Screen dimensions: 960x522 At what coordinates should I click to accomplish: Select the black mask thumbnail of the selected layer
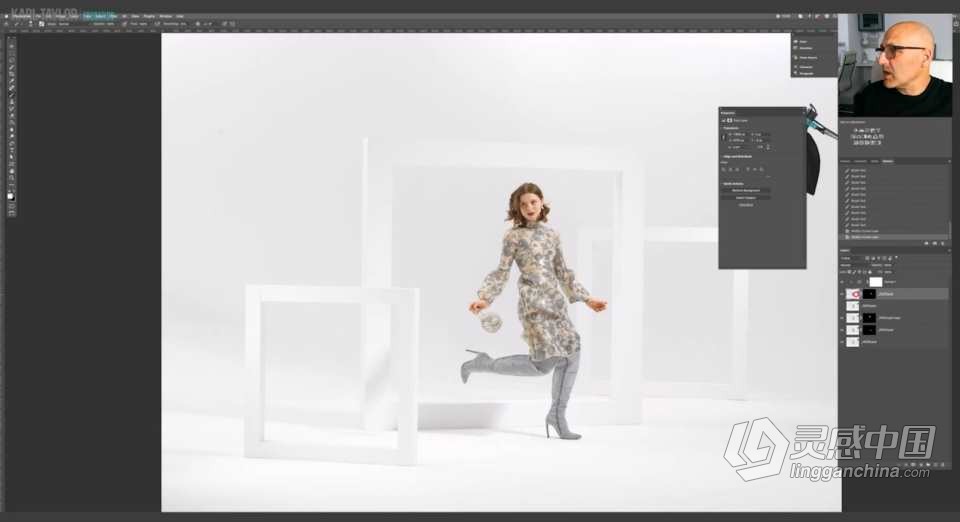tap(869, 295)
